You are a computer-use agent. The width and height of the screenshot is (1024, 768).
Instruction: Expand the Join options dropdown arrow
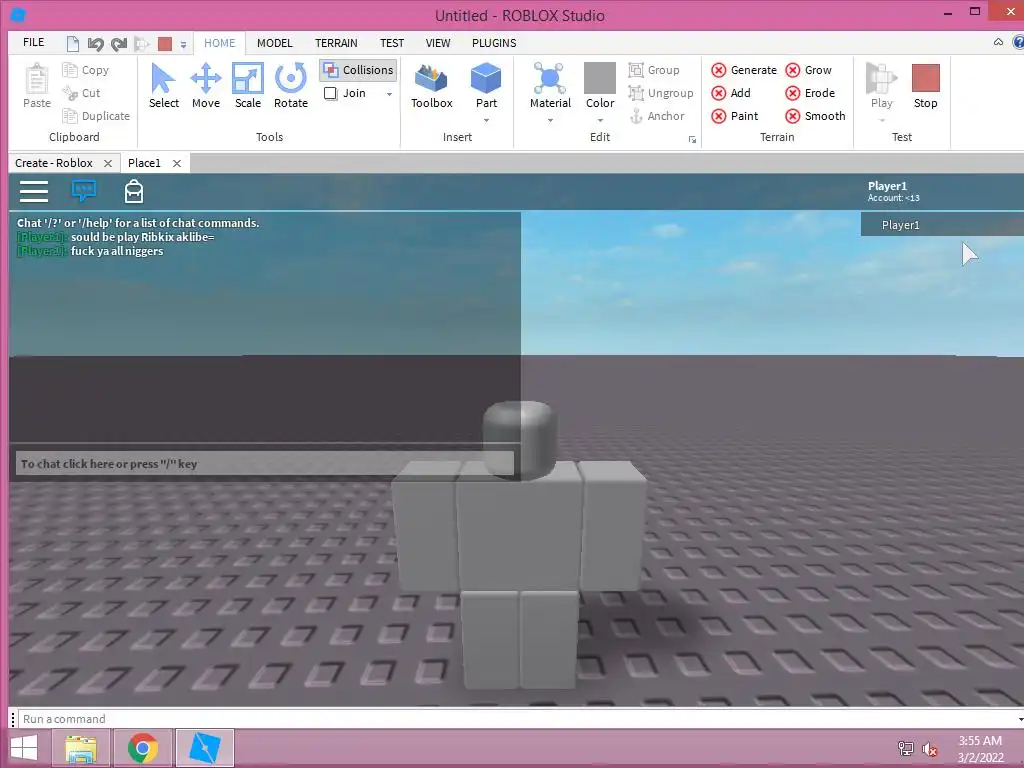pyautogui.click(x=389, y=94)
